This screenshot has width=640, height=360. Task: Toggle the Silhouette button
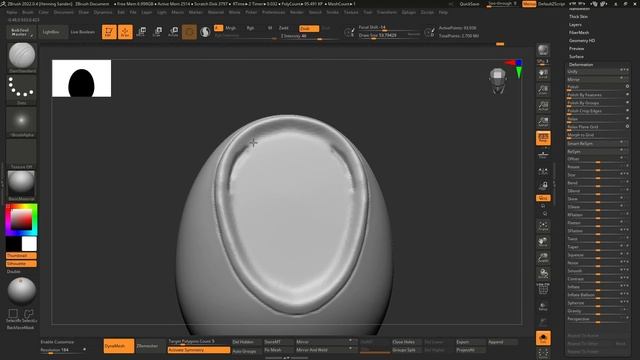tap(21, 264)
